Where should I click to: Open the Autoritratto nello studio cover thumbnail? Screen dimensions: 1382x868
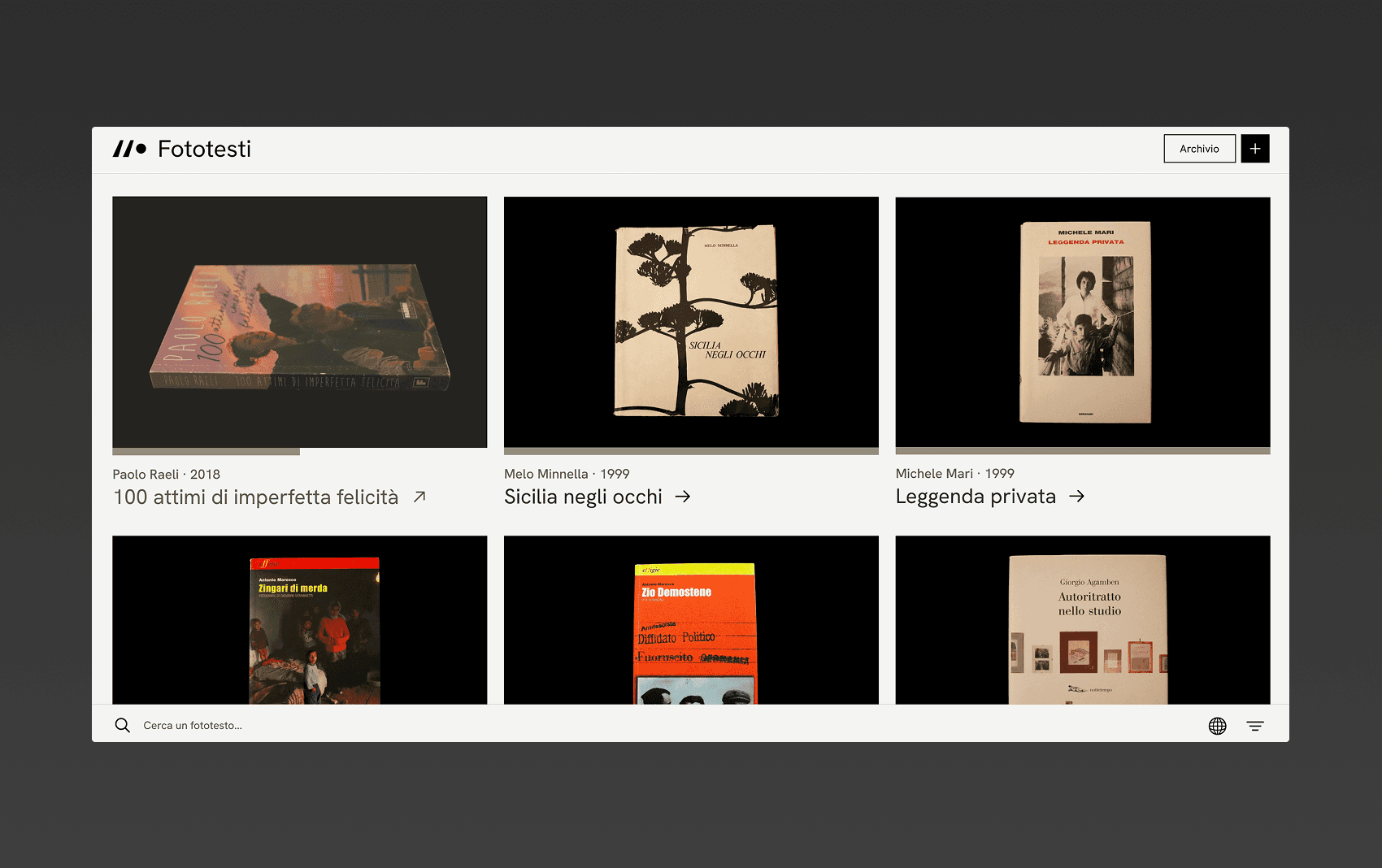tap(1083, 620)
